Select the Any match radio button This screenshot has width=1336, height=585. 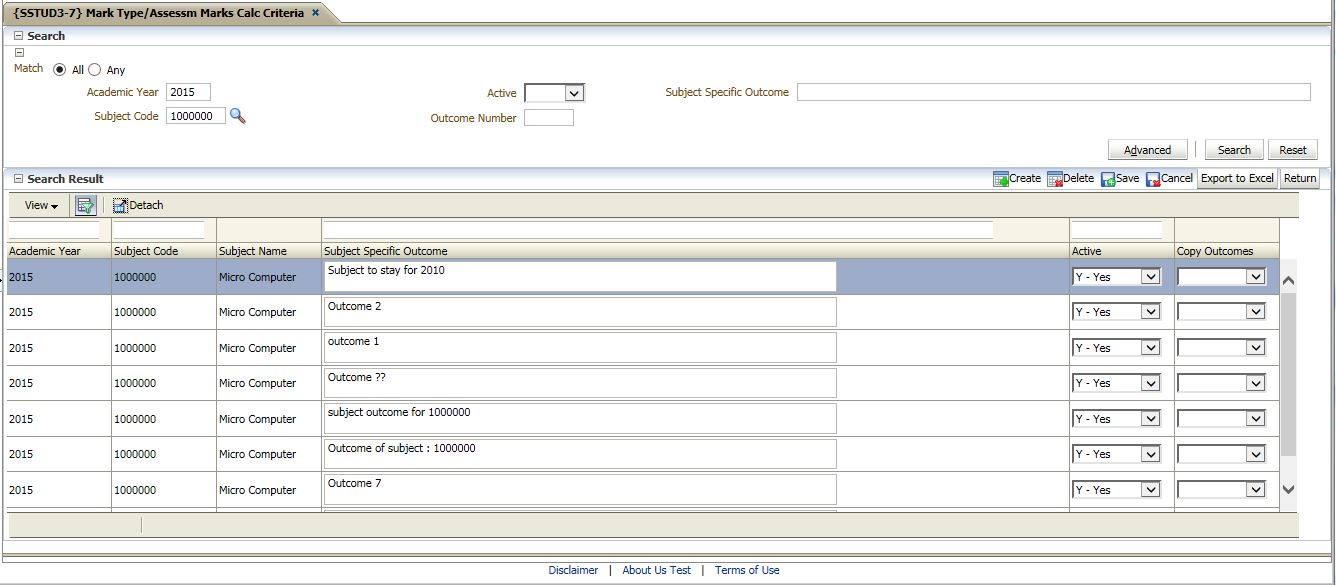click(x=95, y=70)
